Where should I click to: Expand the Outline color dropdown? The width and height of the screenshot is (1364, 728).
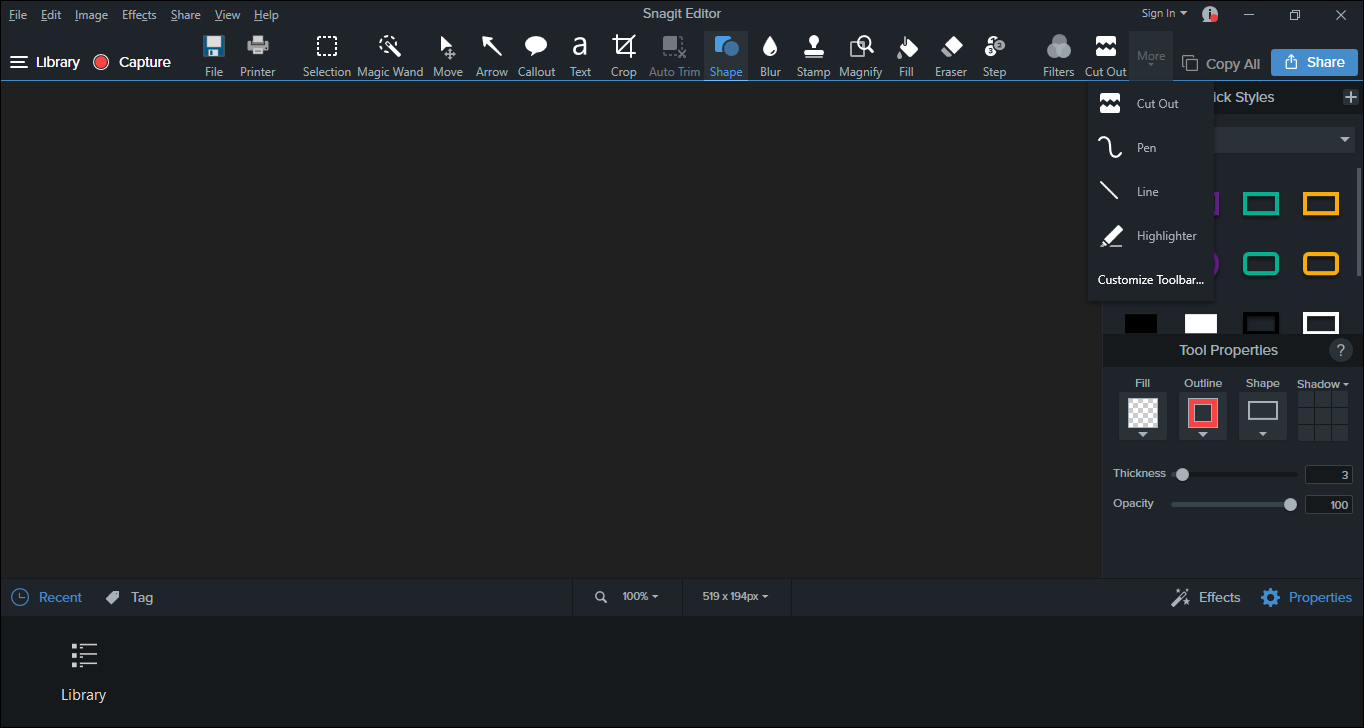pyautogui.click(x=1203, y=434)
